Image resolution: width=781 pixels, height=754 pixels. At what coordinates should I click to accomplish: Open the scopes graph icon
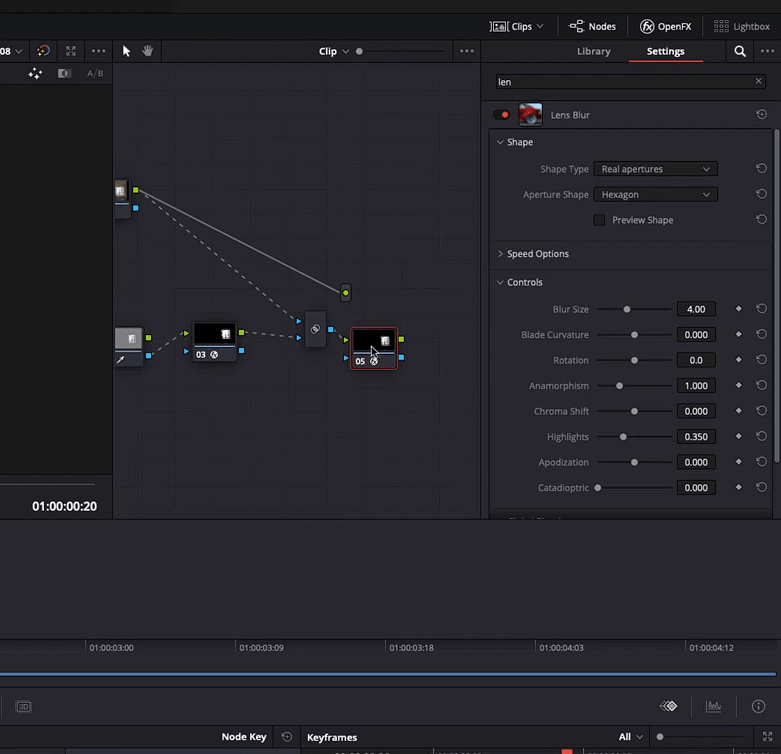click(x=713, y=706)
